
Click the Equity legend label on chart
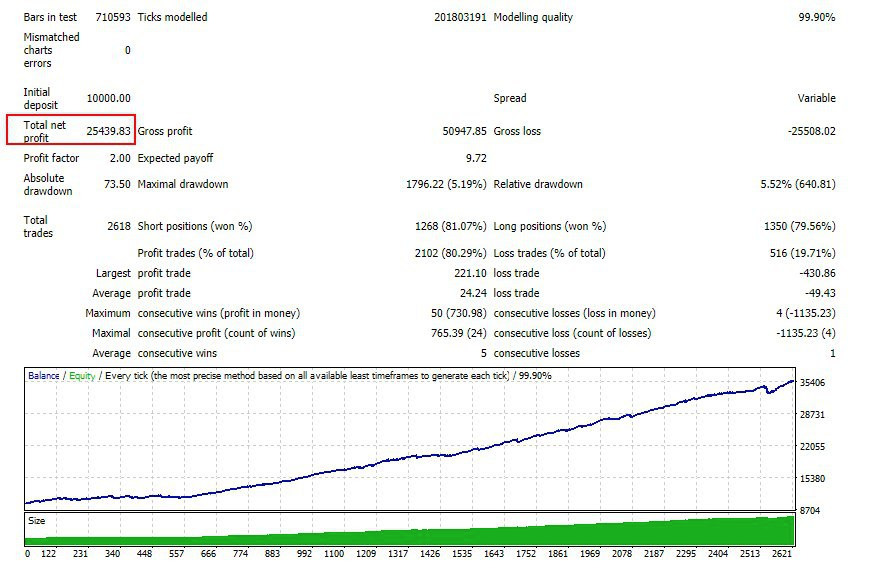82,376
